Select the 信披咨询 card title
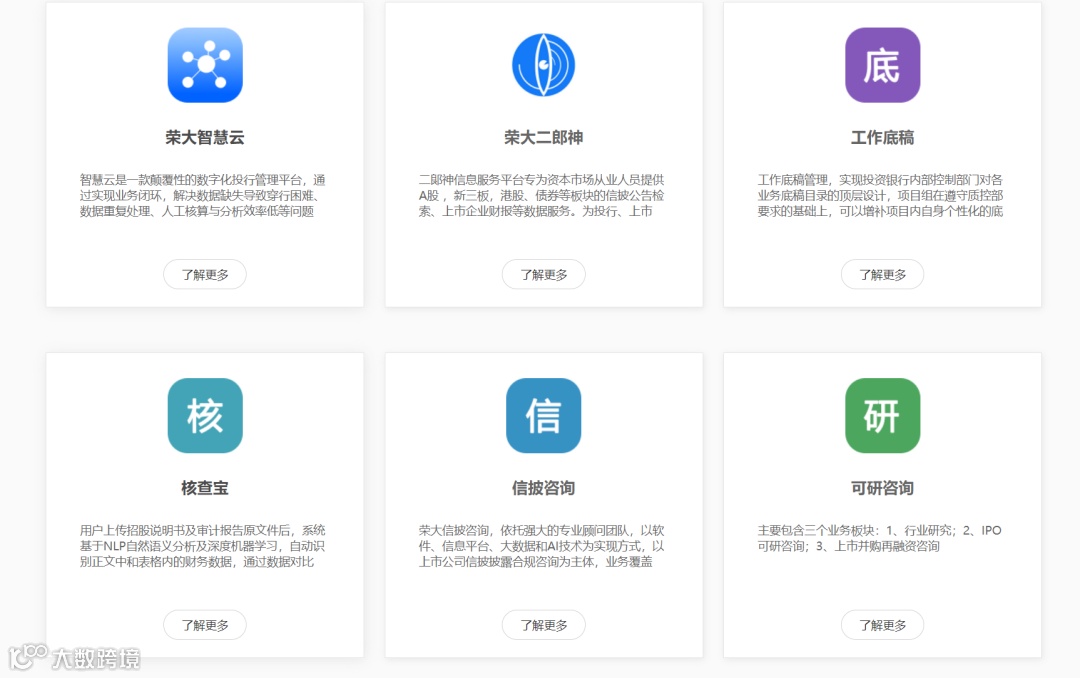Image resolution: width=1080 pixels, height=678 pixels. (x=543, y=488)
